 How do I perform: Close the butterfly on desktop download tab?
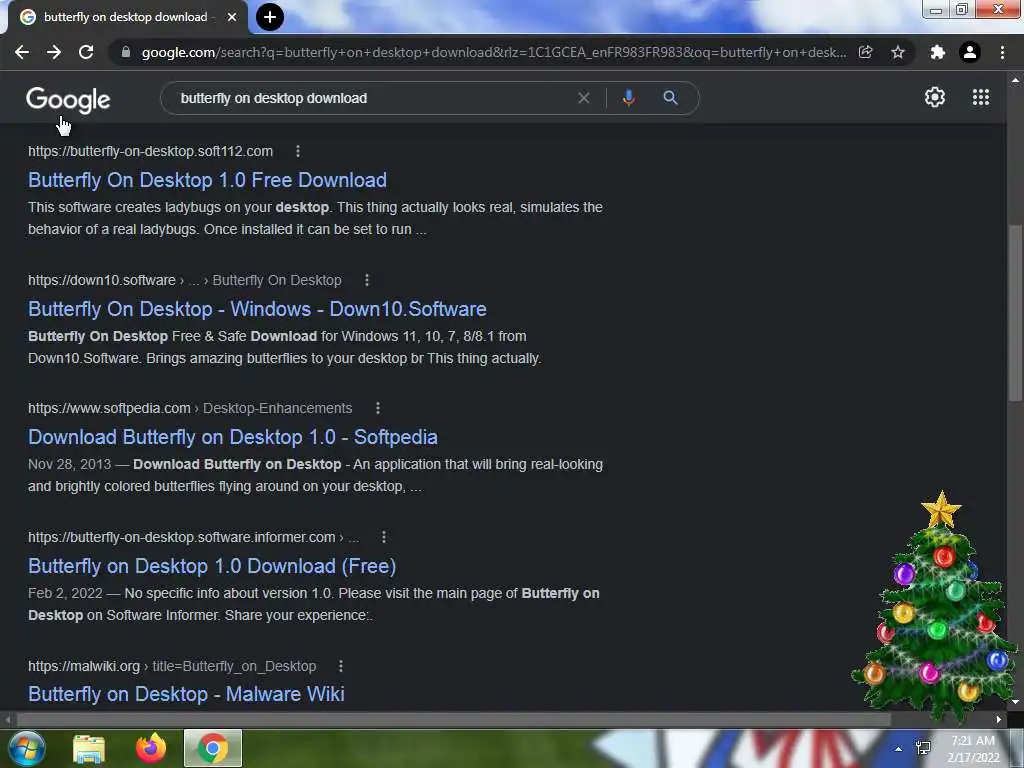[232, 17]
